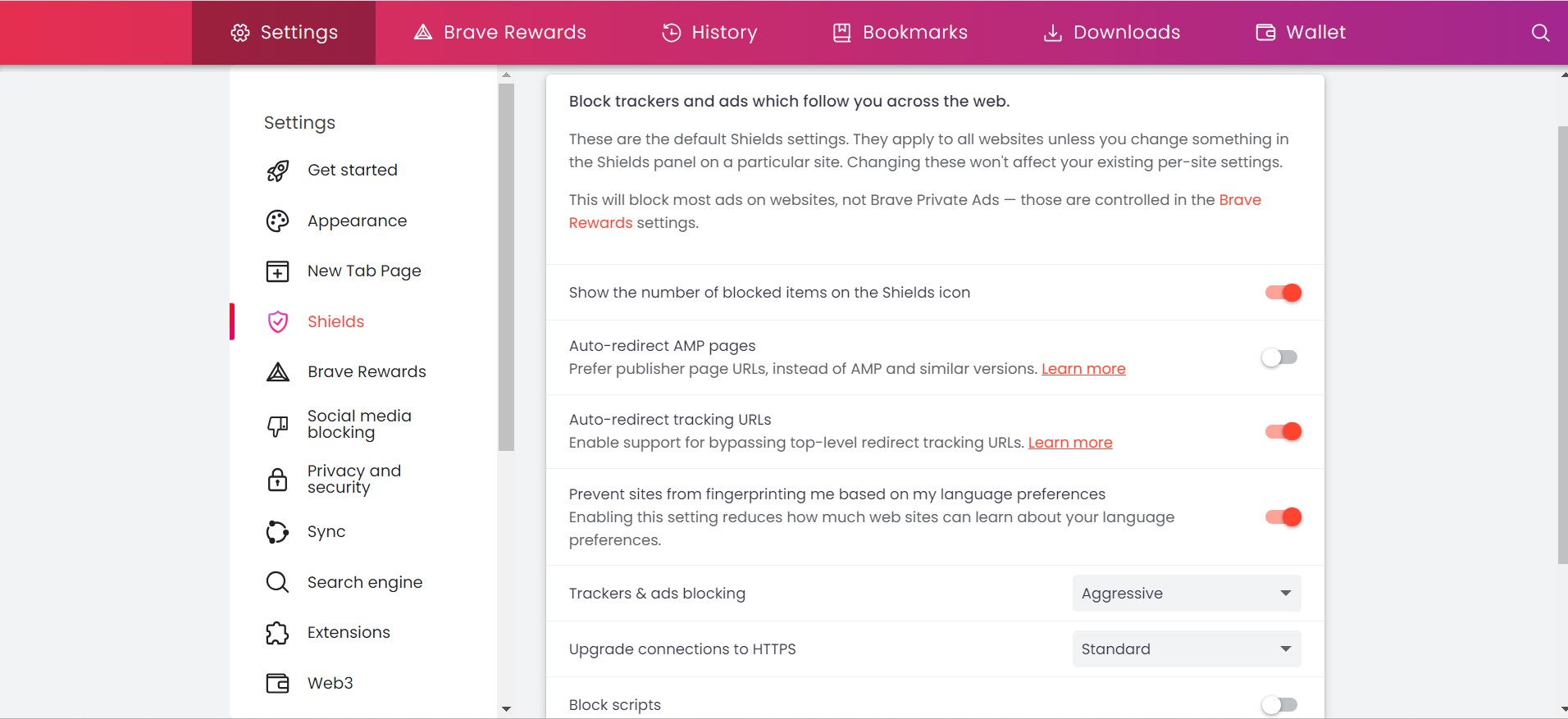The width and height of the screenshot is (1568, 719).
Task: Click the Downloads arrow icon in top bar
Action: click(x=1052, y=33)
